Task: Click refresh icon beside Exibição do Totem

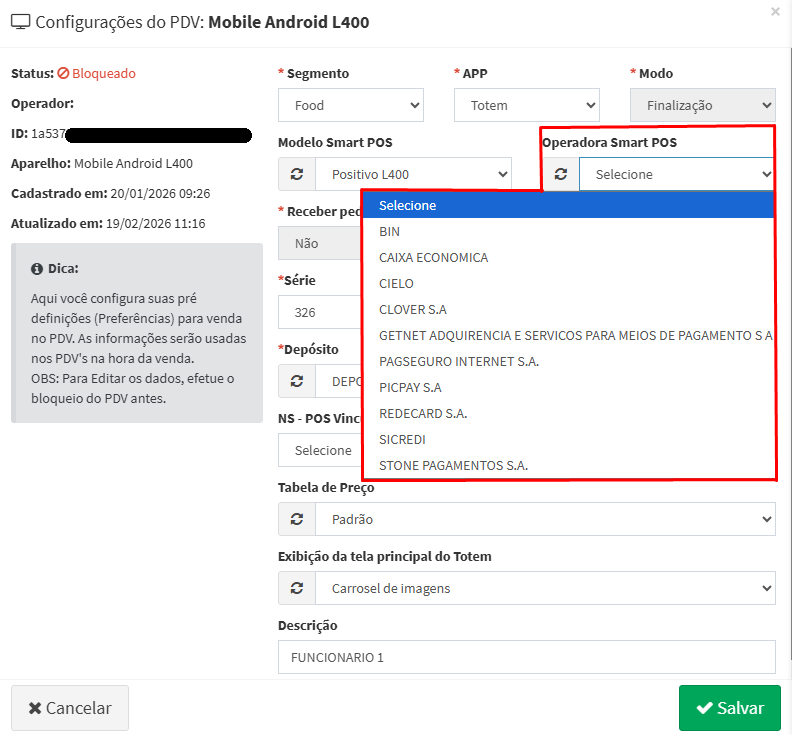Action: tap(297, 588)
